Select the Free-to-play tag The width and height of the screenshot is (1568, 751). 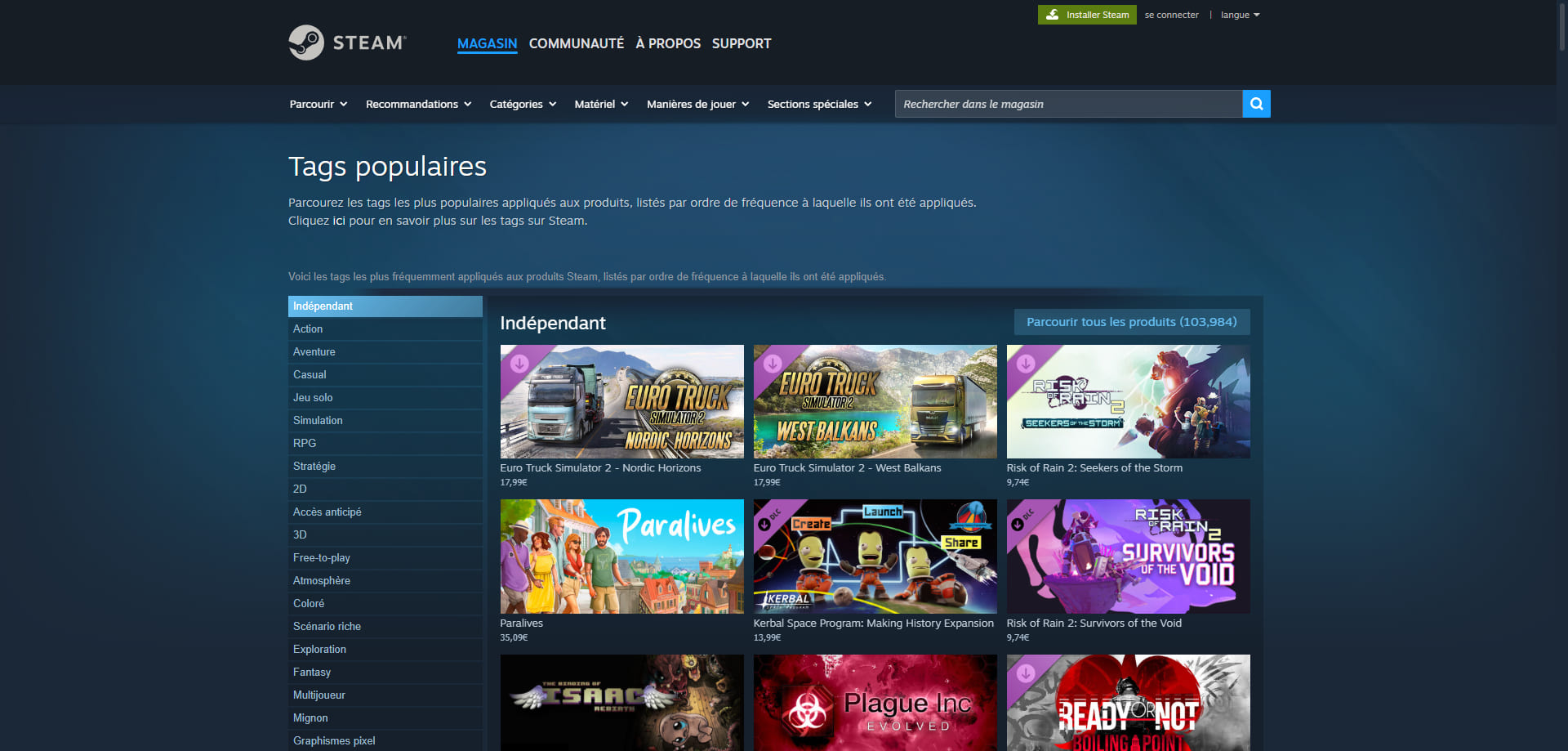385,557
